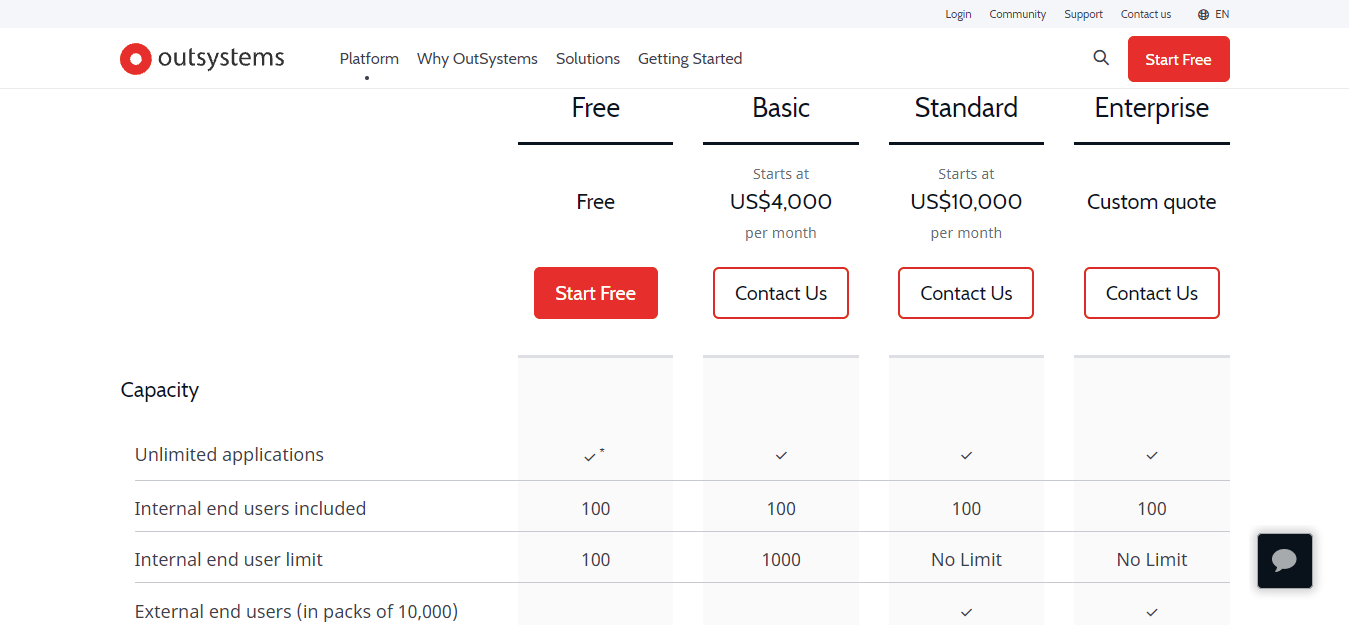Click the US$4,000 price text
This screenshot has width=1349, height=625.
click(781, 202)
